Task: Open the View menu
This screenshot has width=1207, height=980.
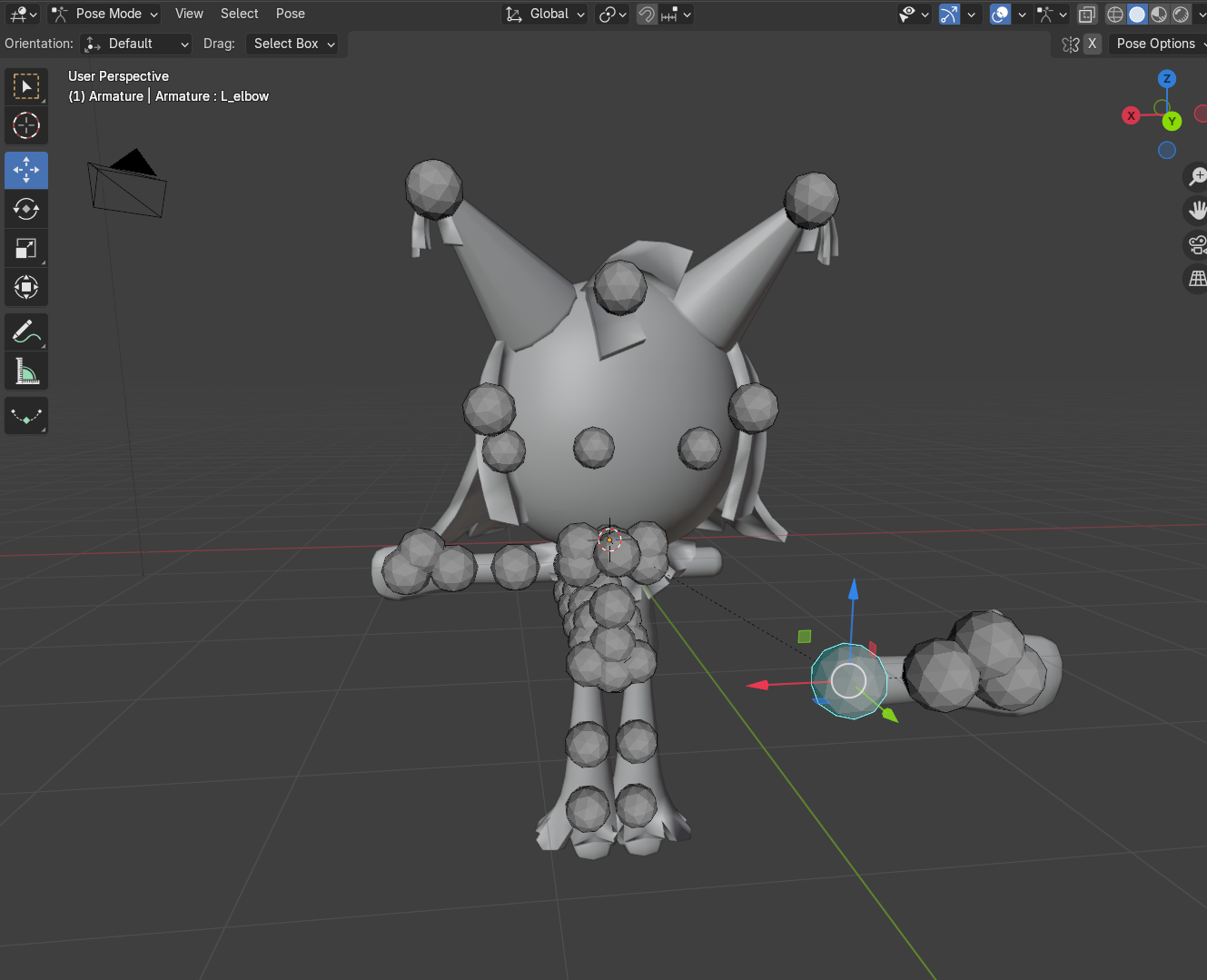Action: (189, 14)
